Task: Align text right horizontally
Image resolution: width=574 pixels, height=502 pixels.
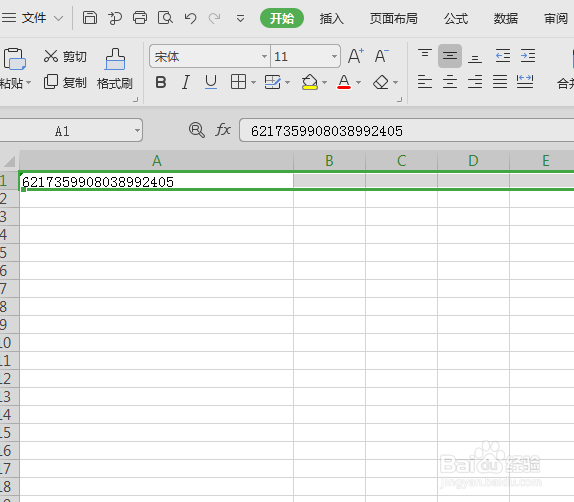Action: pos(475,82)
